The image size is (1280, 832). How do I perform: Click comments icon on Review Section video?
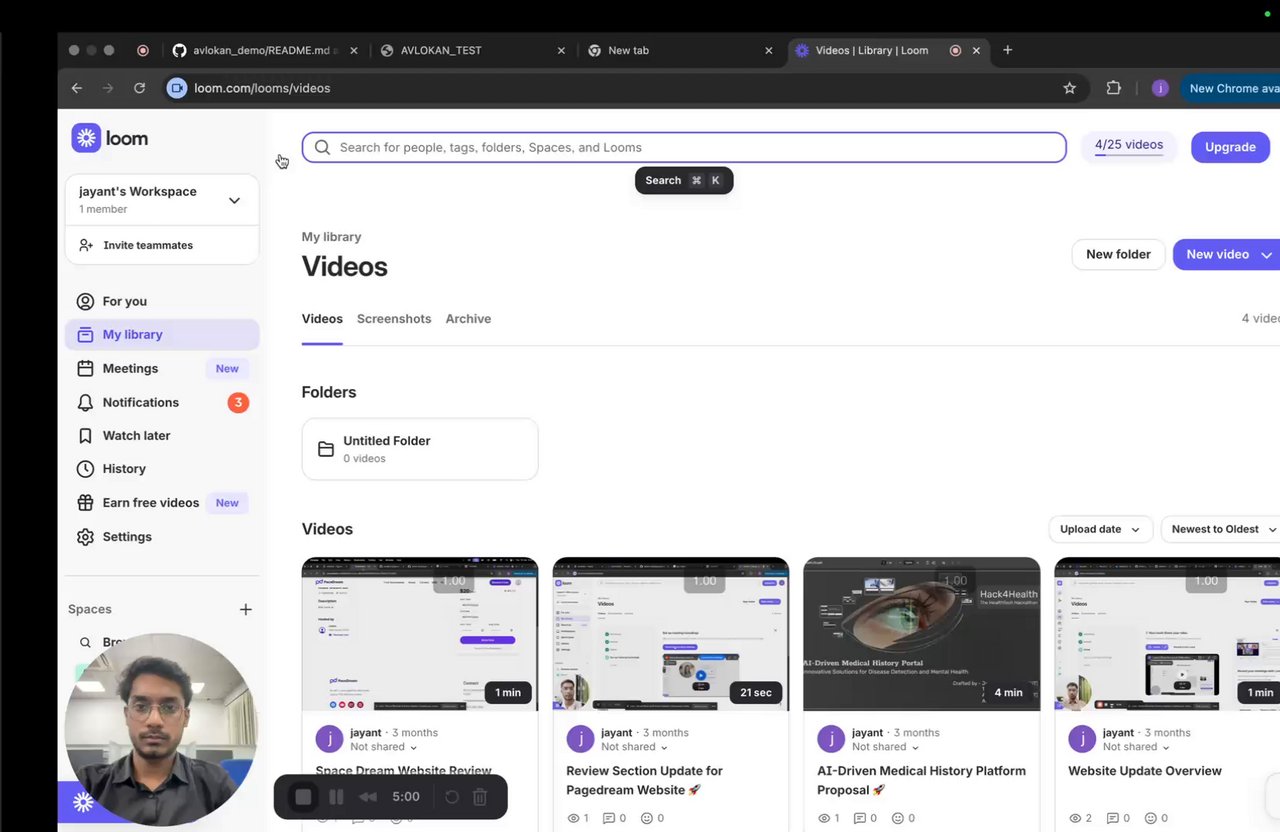[609, 818]
